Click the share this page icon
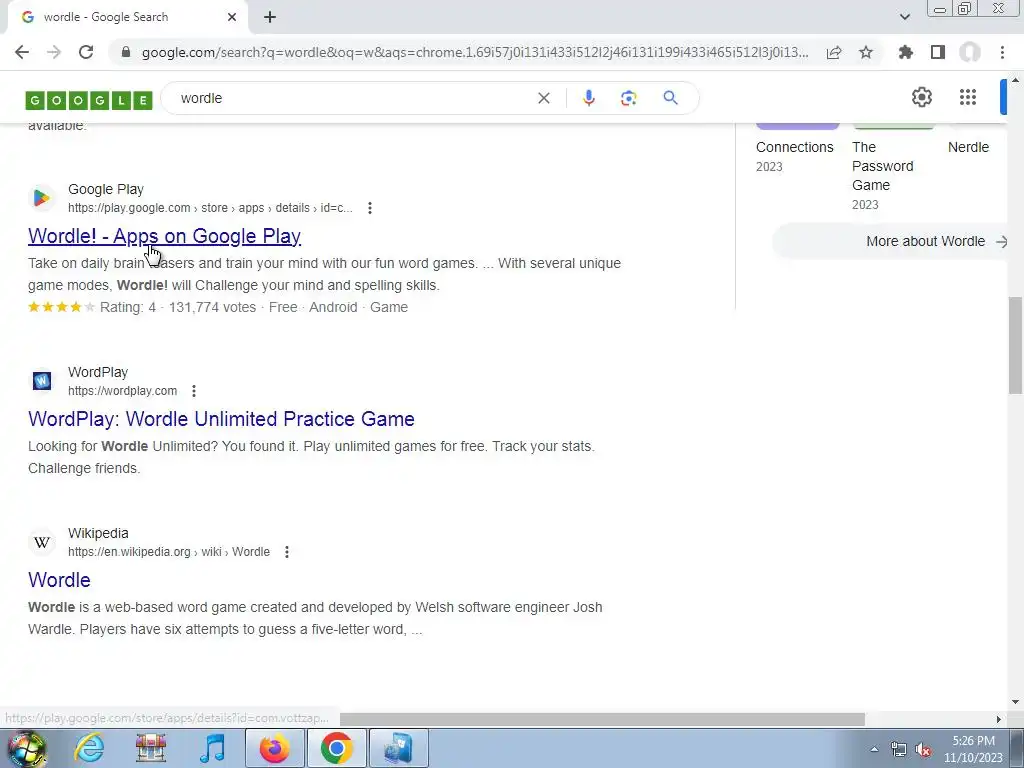This screenshot has width=1024, height=768. tap(834, 52)
